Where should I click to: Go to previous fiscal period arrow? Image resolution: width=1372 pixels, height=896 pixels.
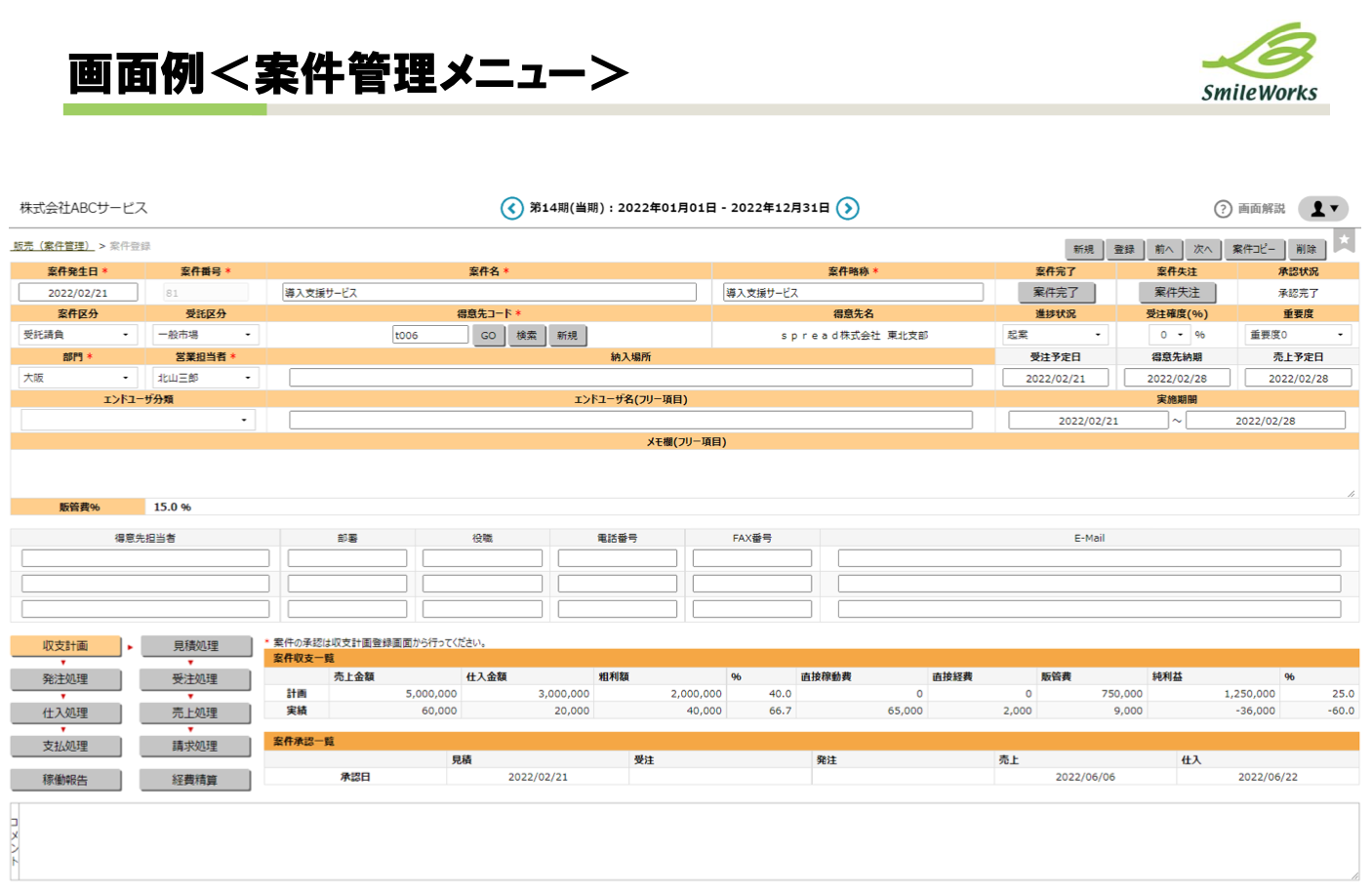511,208
